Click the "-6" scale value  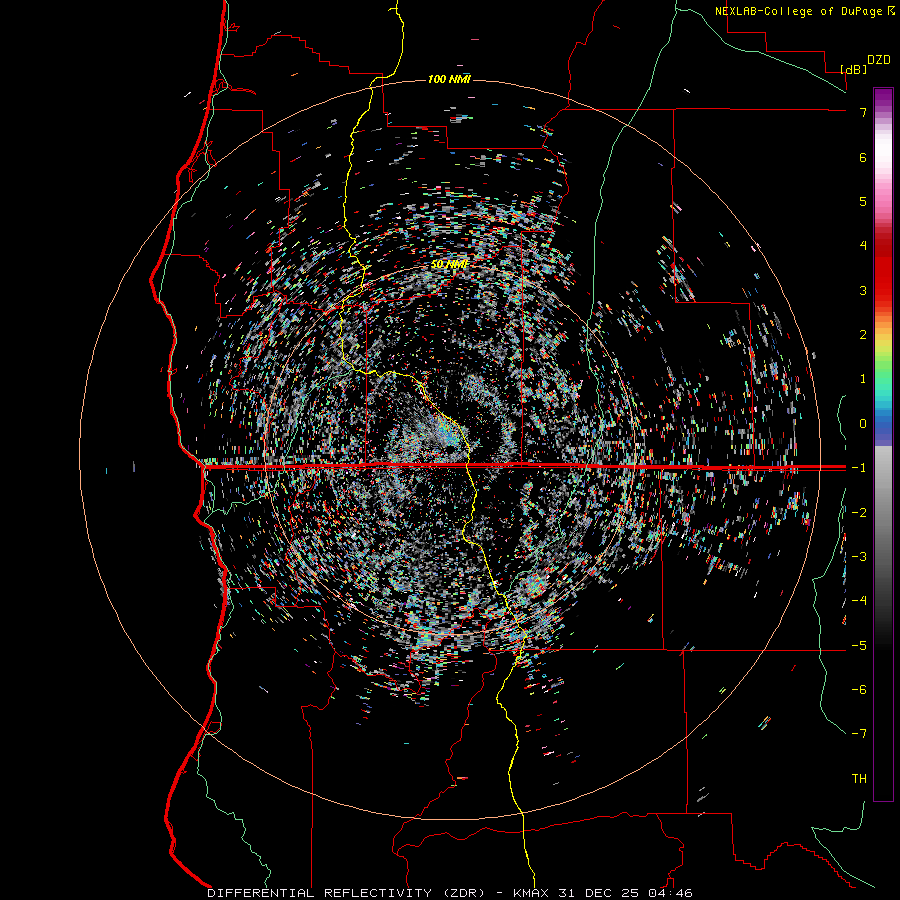click(x=859, y=690)
